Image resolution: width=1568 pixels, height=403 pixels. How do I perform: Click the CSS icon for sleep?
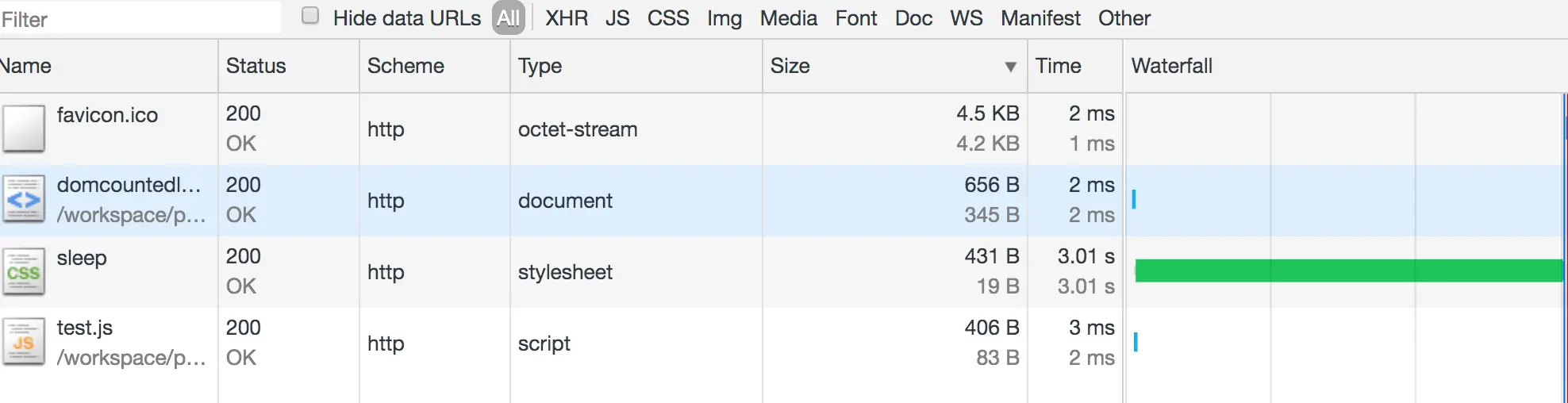point(24,271)
